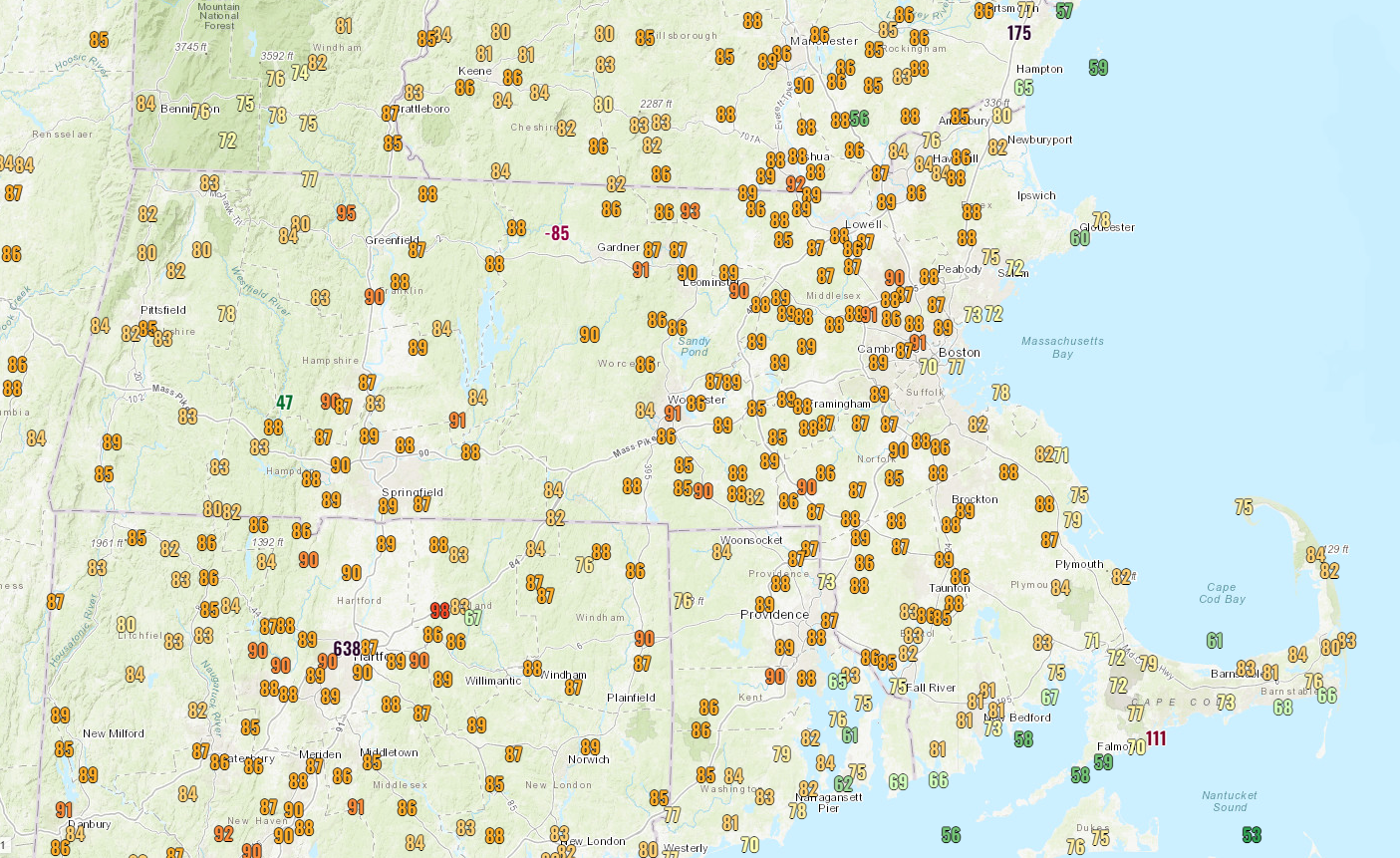Open the 111 marker near Falmouth
The height and width of the screenshot is (858, 1400).
click(1156, 738)
